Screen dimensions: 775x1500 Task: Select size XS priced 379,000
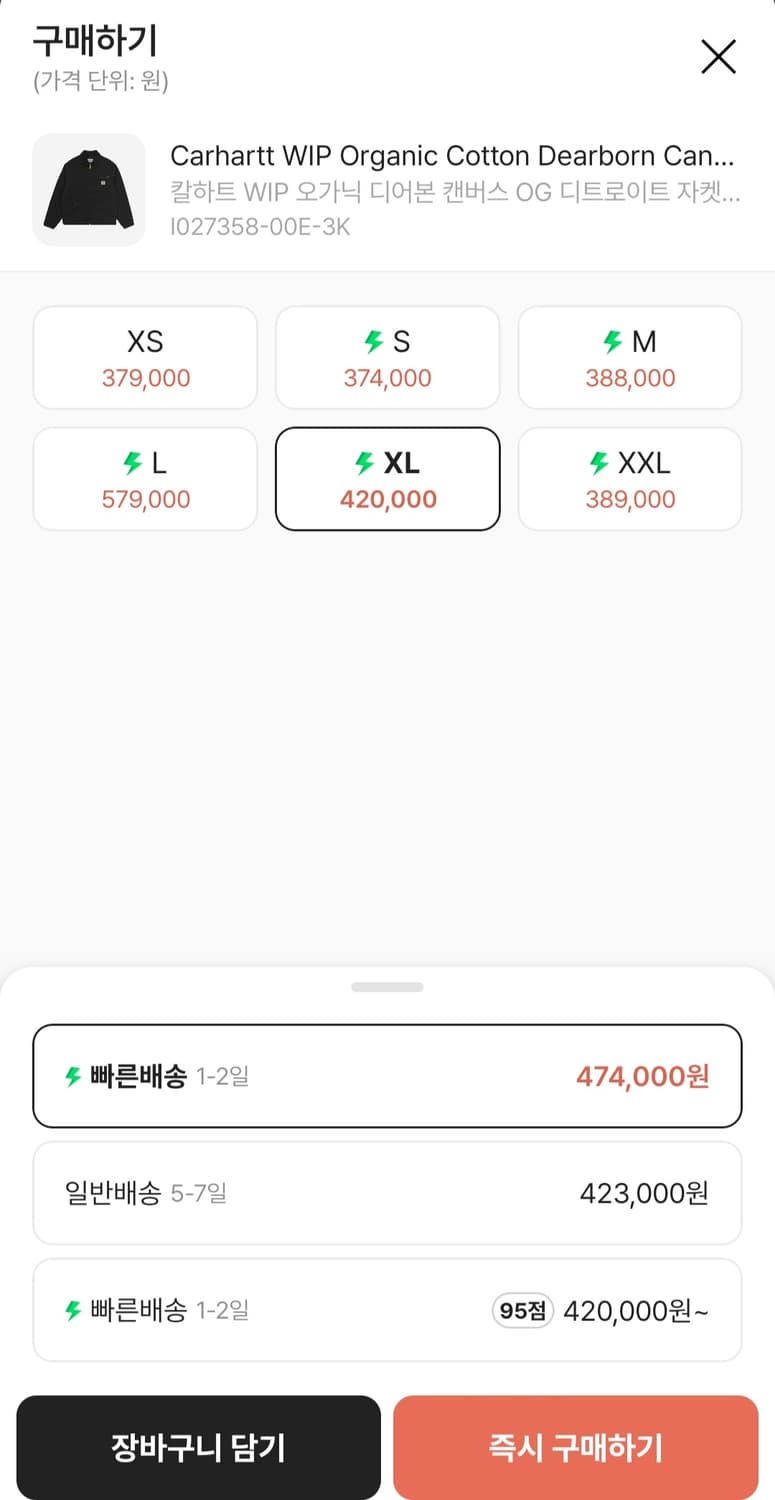tap(145, 358)
